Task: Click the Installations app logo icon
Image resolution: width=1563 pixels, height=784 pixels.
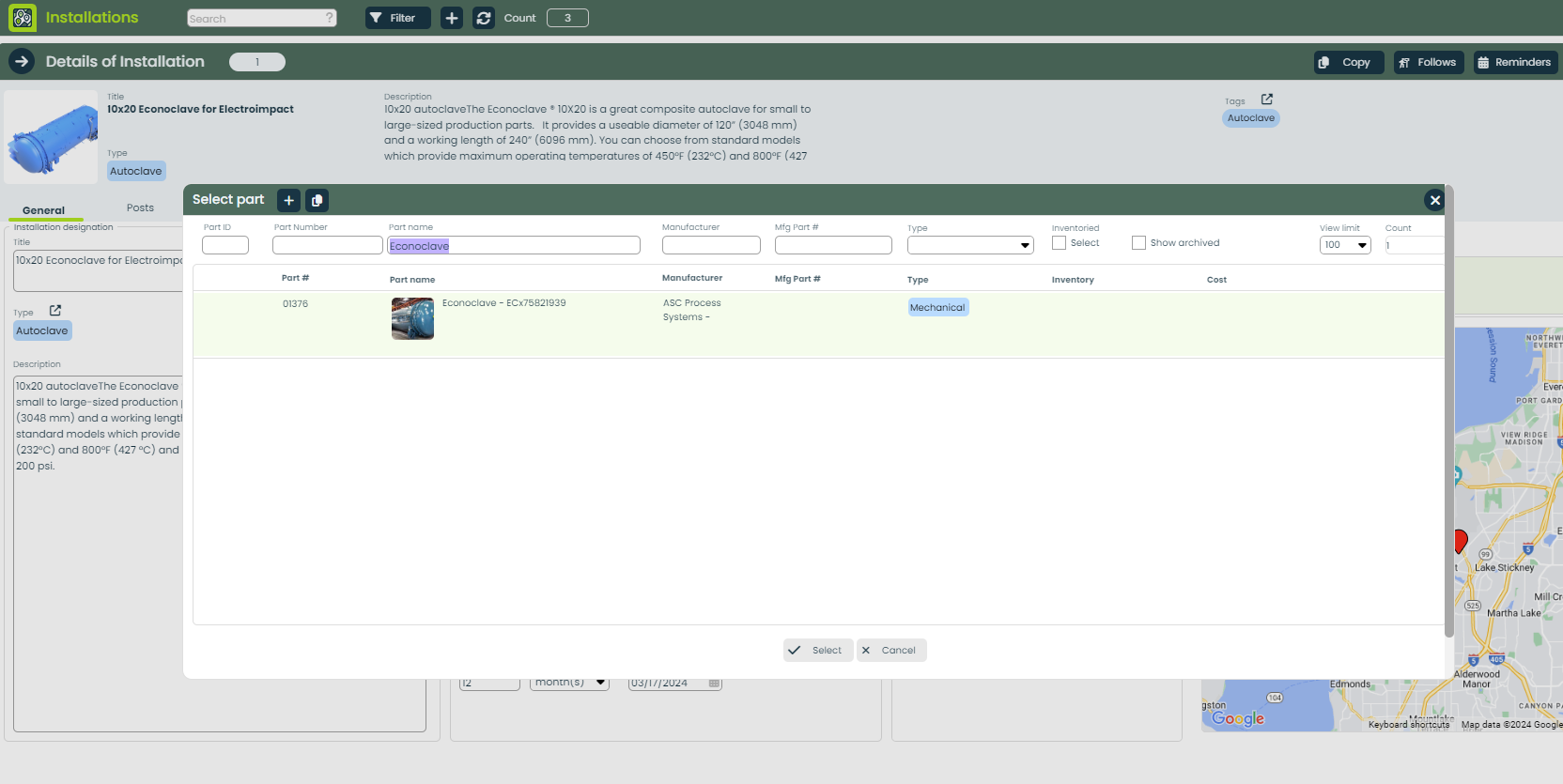Action: click(x=23, y=18)
